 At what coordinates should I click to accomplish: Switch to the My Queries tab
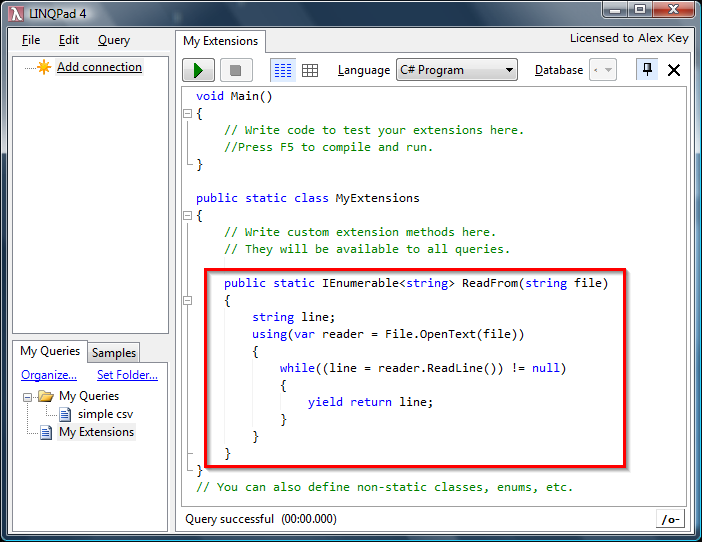pyautogui.click(x=50, y=351)
